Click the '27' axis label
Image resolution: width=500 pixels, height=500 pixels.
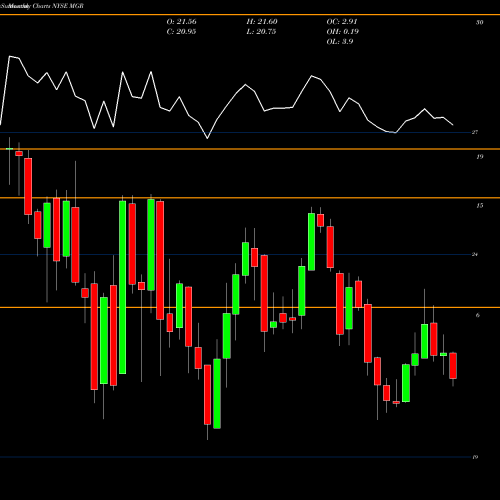point(475,132)
